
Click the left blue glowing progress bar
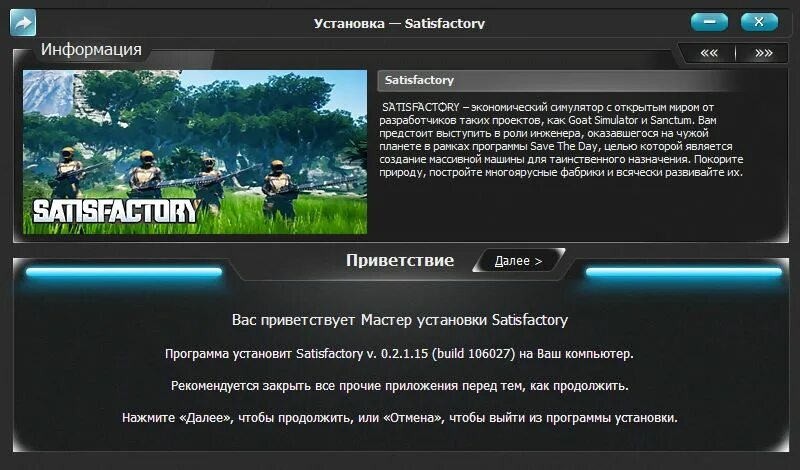tap(124, 272)
